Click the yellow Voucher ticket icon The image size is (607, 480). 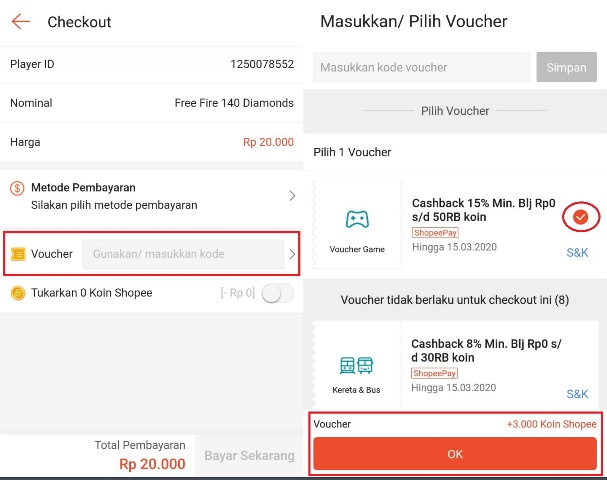point(18,254)
